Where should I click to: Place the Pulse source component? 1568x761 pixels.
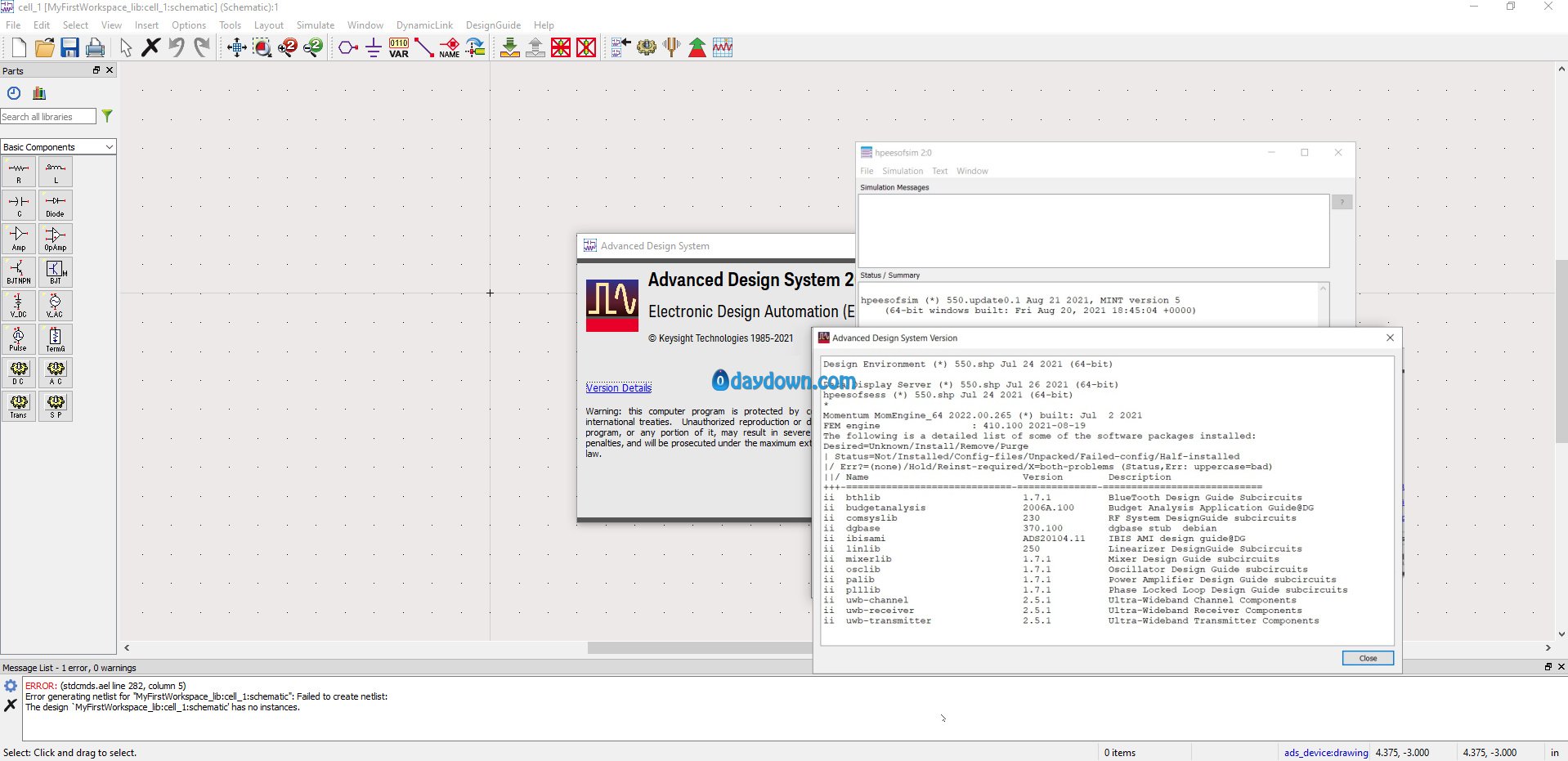click(x=19, y=339)
